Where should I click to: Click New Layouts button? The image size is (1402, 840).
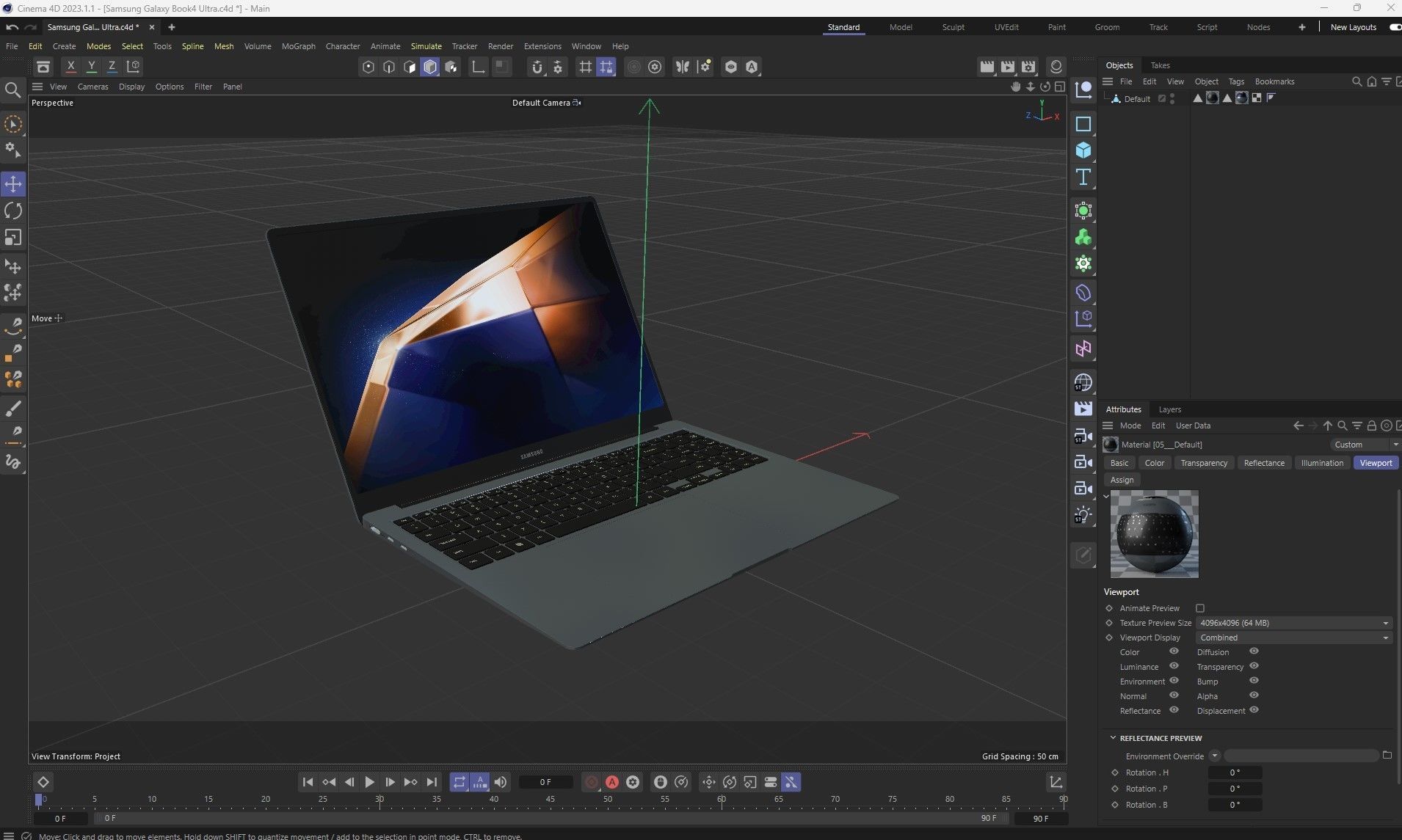tap(1353, 27)
